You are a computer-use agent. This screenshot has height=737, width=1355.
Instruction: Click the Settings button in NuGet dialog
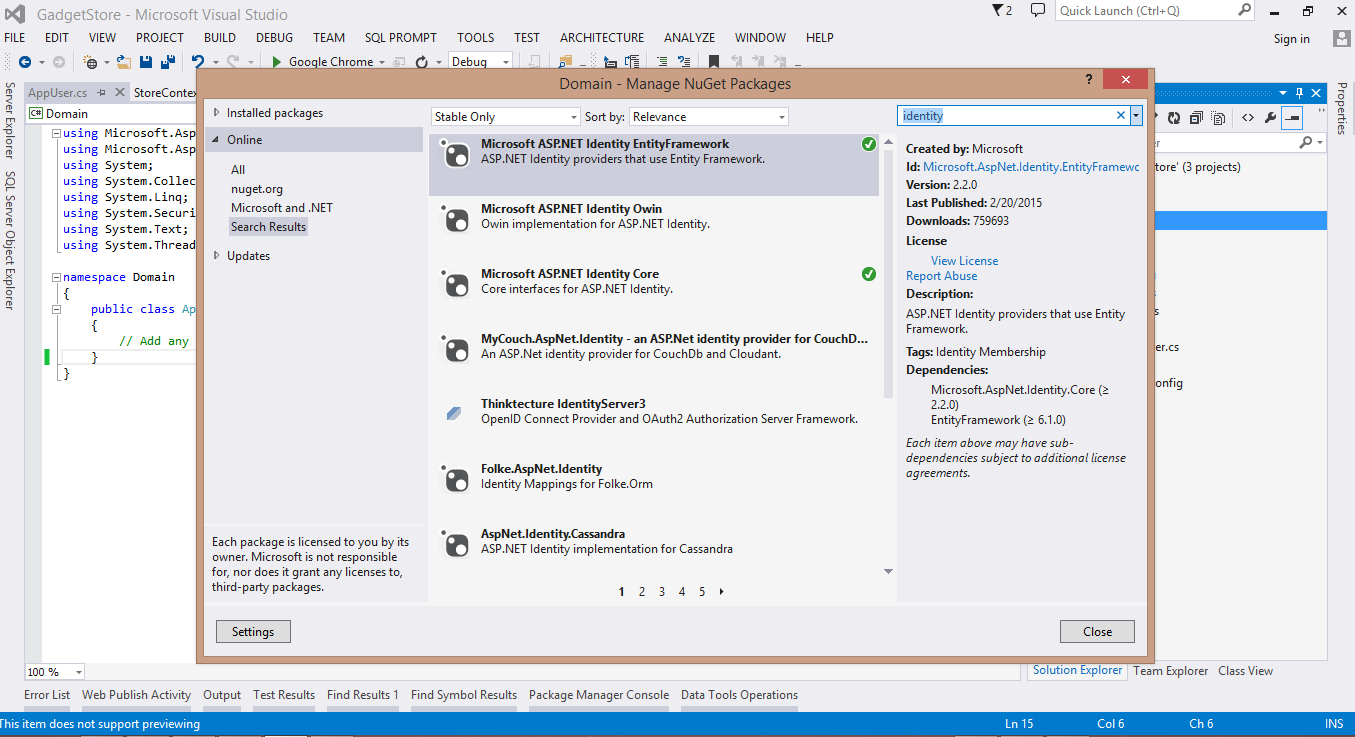pos(253,632)
